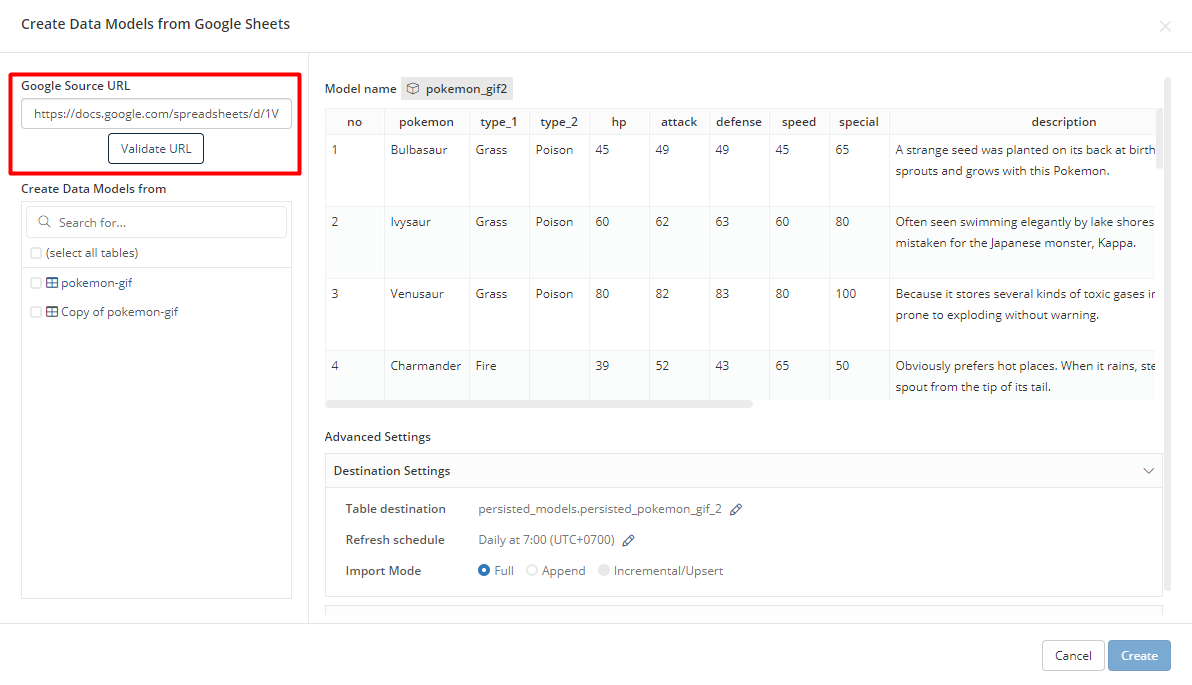Screen dimensions: 1192x685
Task: Collapse the Destination Settings section
Action: pos(1148,471)
